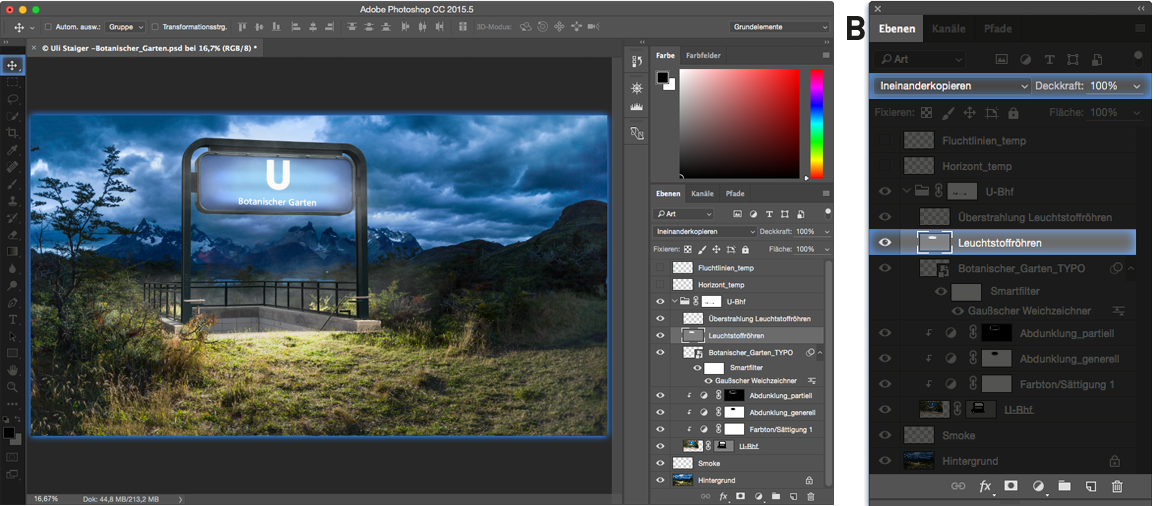Open Ineinanderkopieren blend mode in panel B
The width and height of the screenshot is (1160, 506).
pos(952,86)
